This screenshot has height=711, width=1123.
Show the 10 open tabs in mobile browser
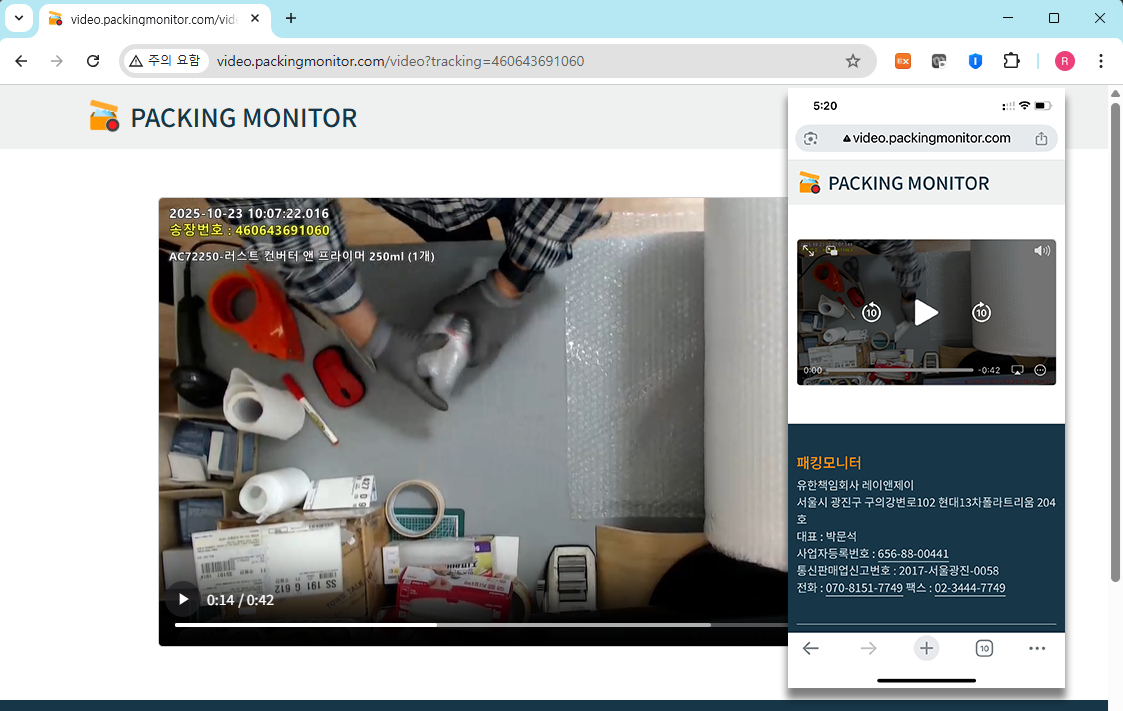click(984, 649)
